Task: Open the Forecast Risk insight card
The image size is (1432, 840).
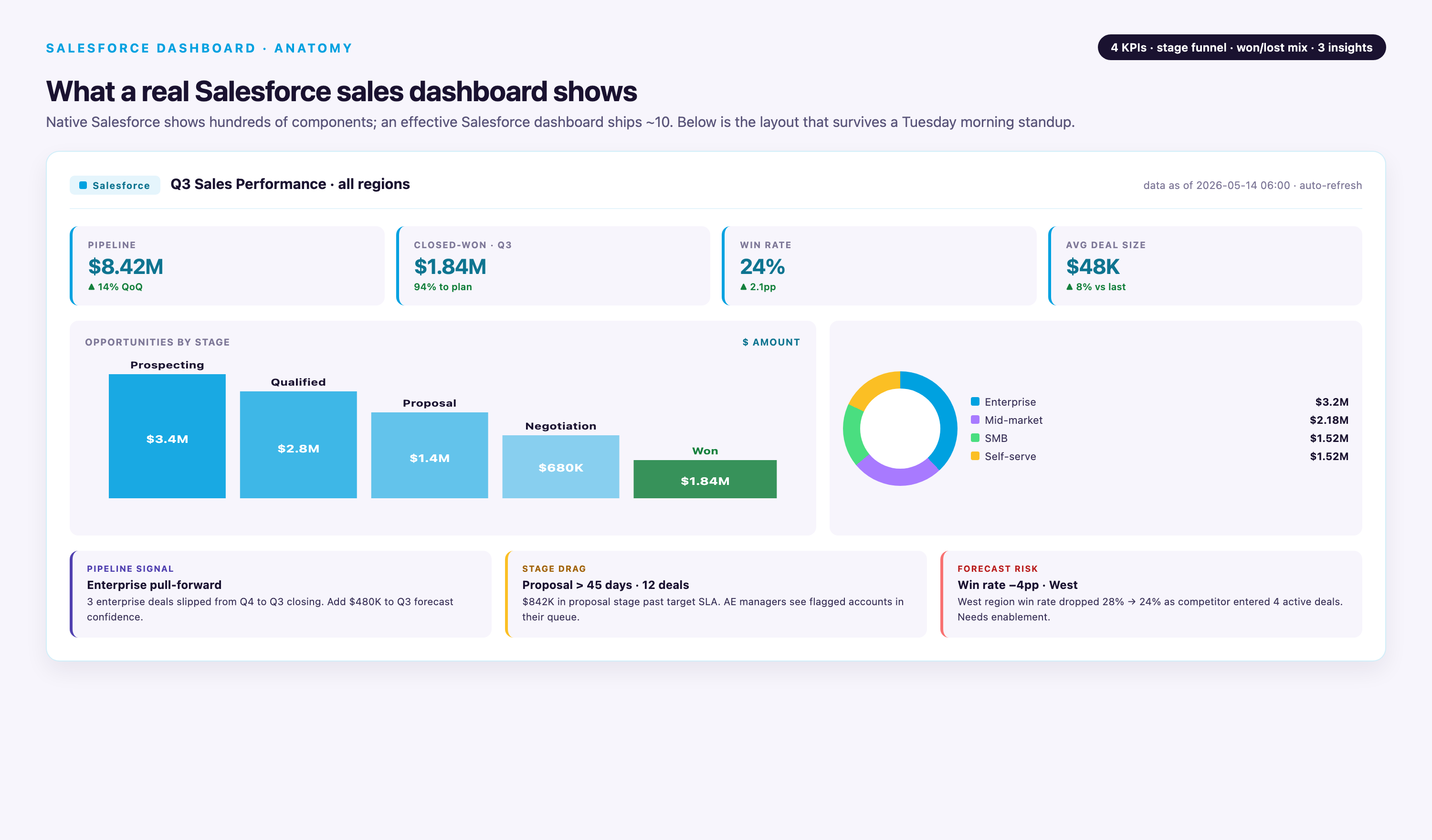Action: click(1151, 594)
